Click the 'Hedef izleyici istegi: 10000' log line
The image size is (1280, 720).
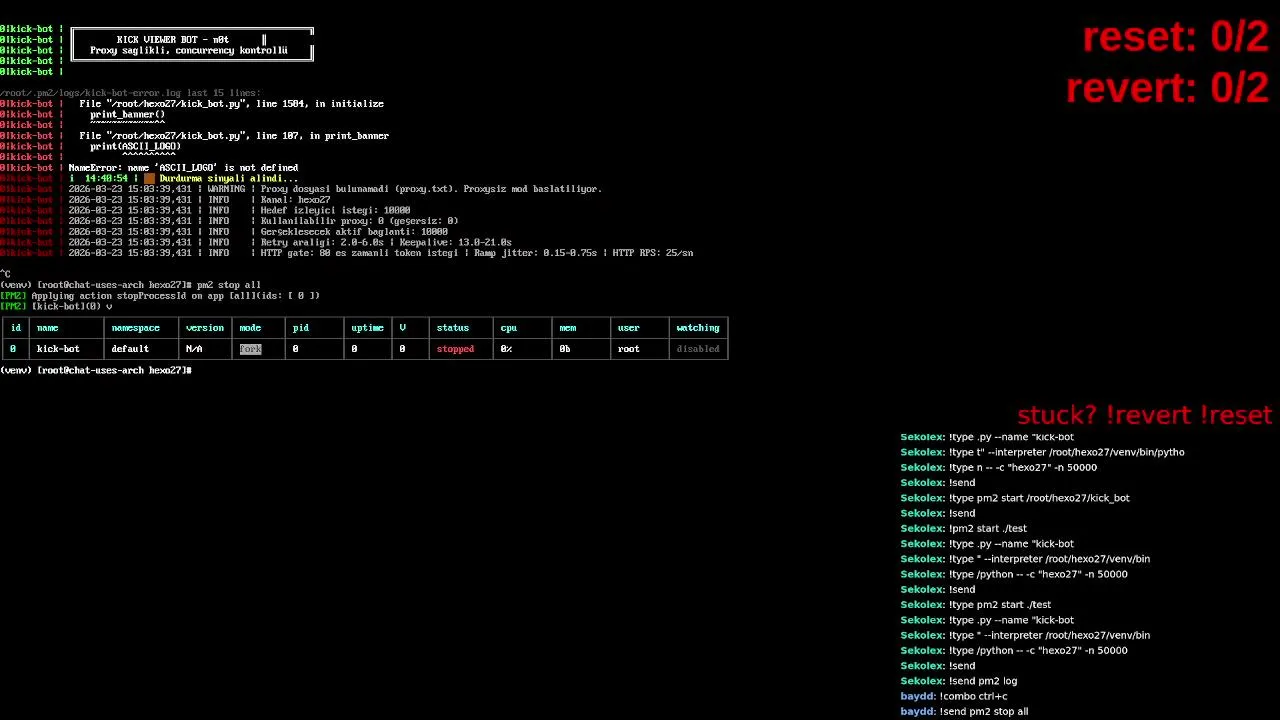239,210
